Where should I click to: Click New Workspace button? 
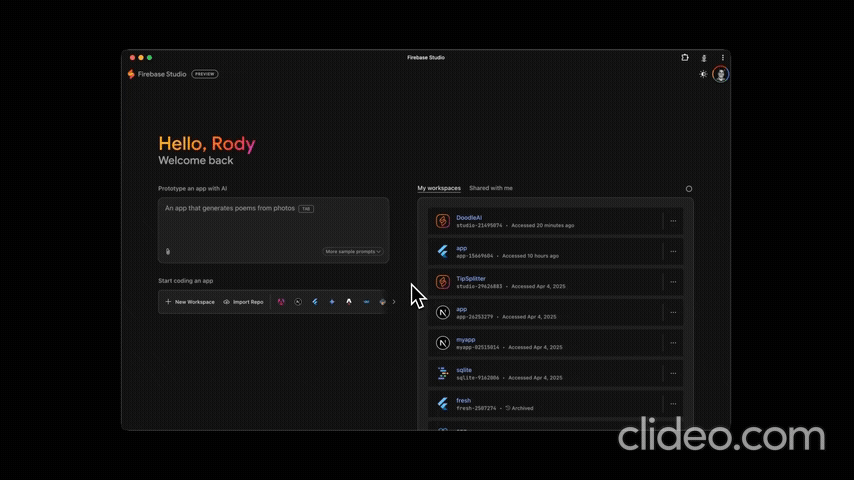click(x=190, y=302)
